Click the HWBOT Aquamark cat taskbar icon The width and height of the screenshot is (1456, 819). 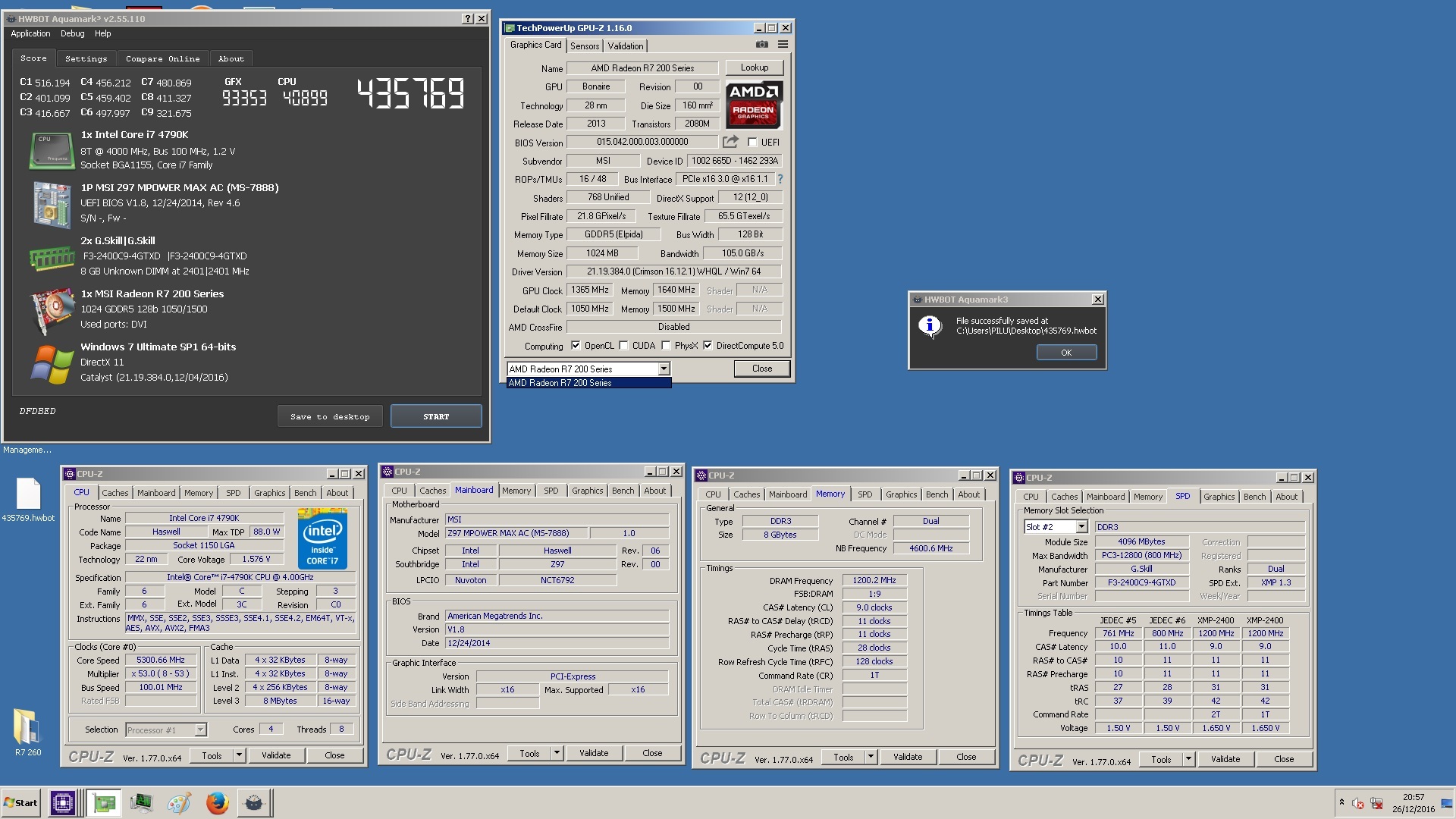coord(254,803)
